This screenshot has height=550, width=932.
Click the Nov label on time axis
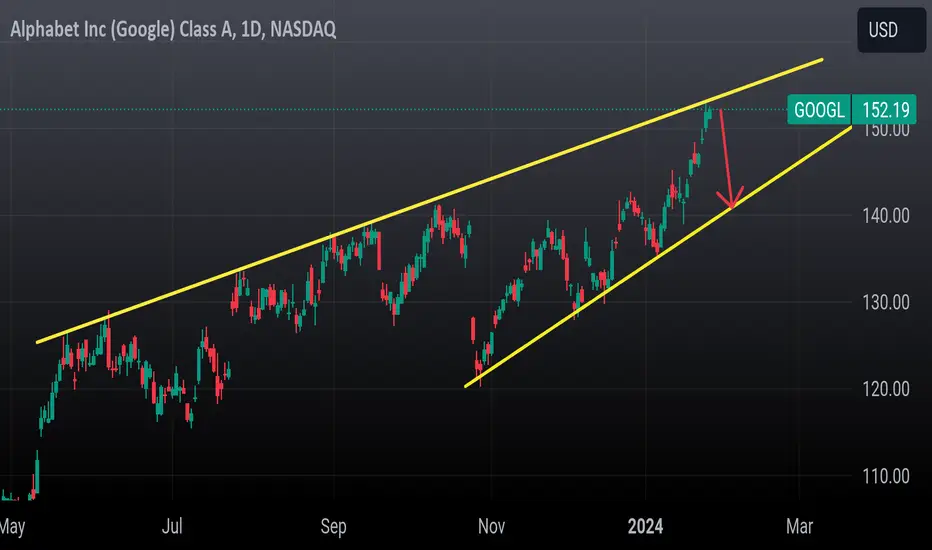click(x=492, y=526)
